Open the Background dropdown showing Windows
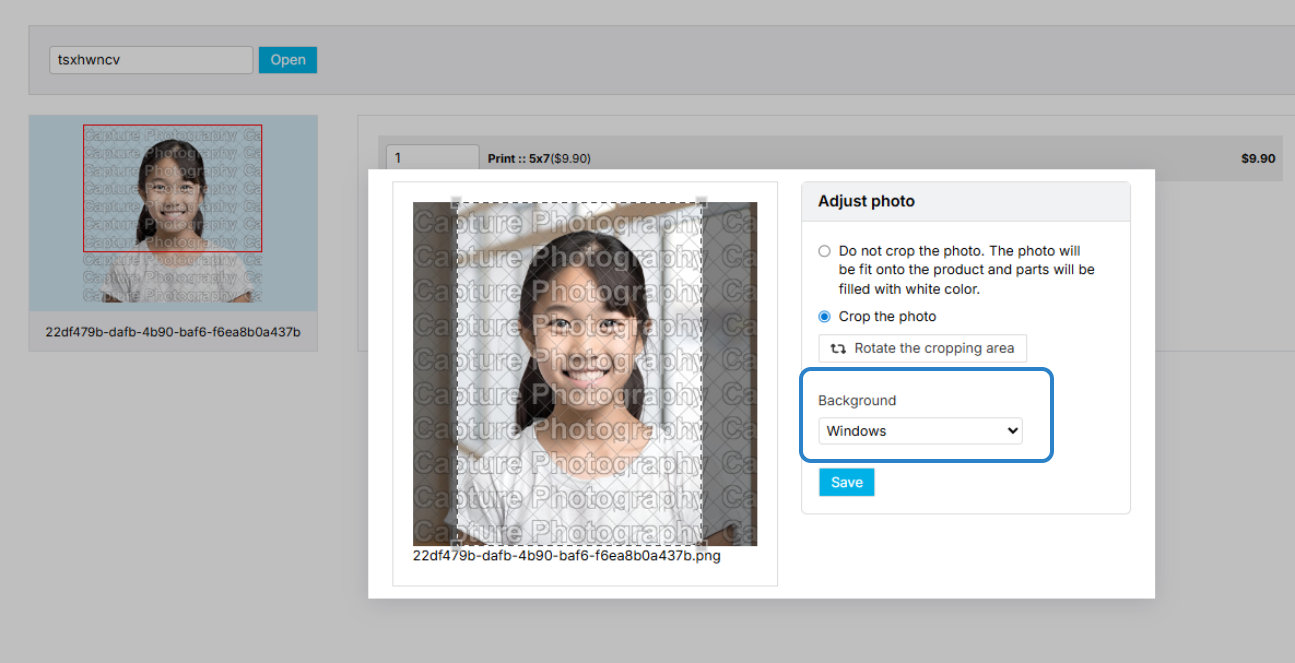This screenshot has height=663, width=1295. [x=920, y=431]
